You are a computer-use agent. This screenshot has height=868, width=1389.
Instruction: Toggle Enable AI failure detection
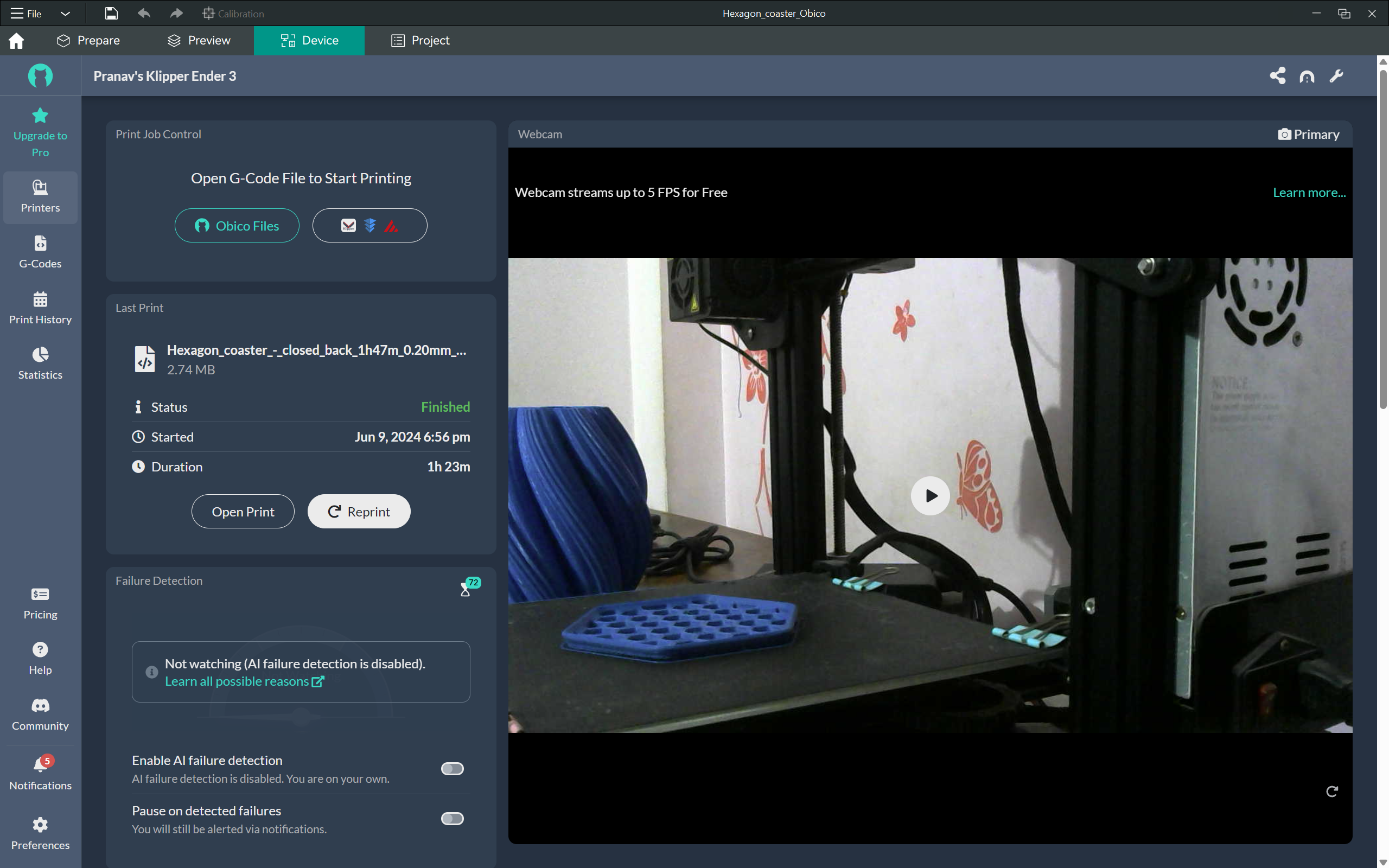pyautogui.click(x=452, y=768)
